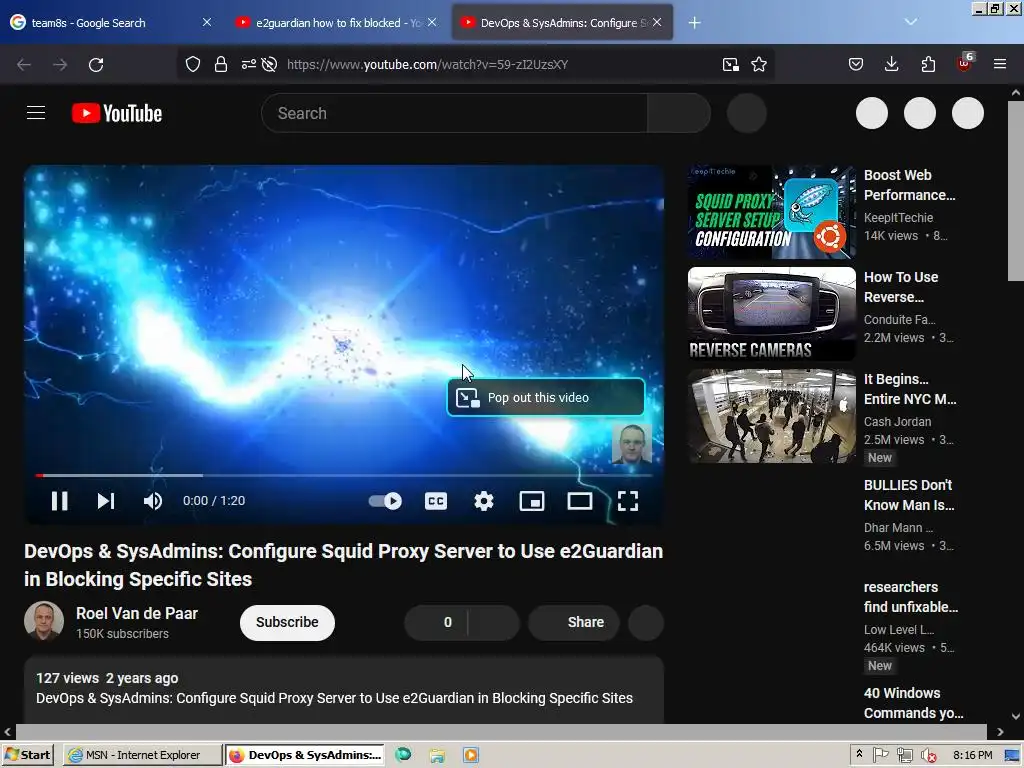
Task: Focus the YouTube Search field
Action: [x=455, y=113]
